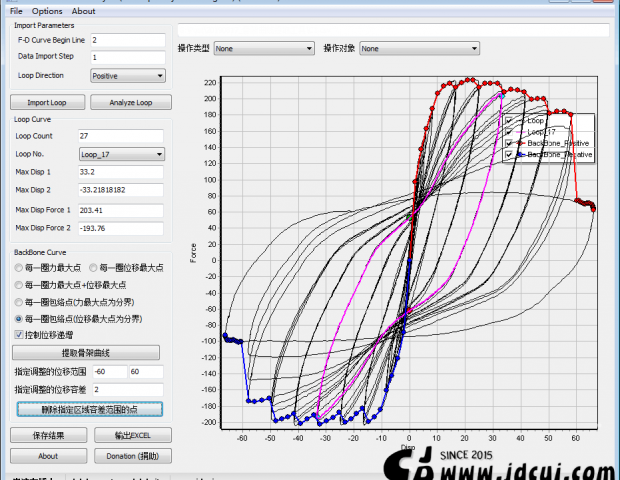
Task: Click the 提取骨架曲线 button
Action: (86, 353)
